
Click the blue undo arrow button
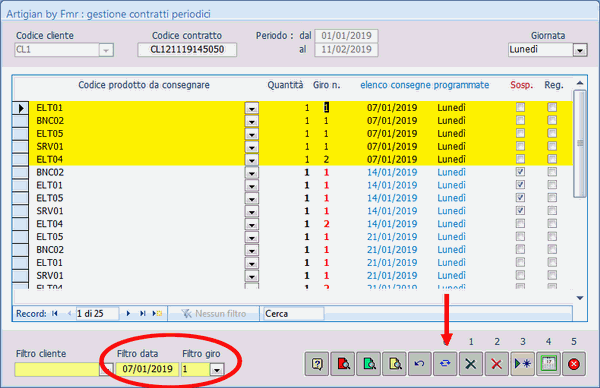tap(420, 364)
